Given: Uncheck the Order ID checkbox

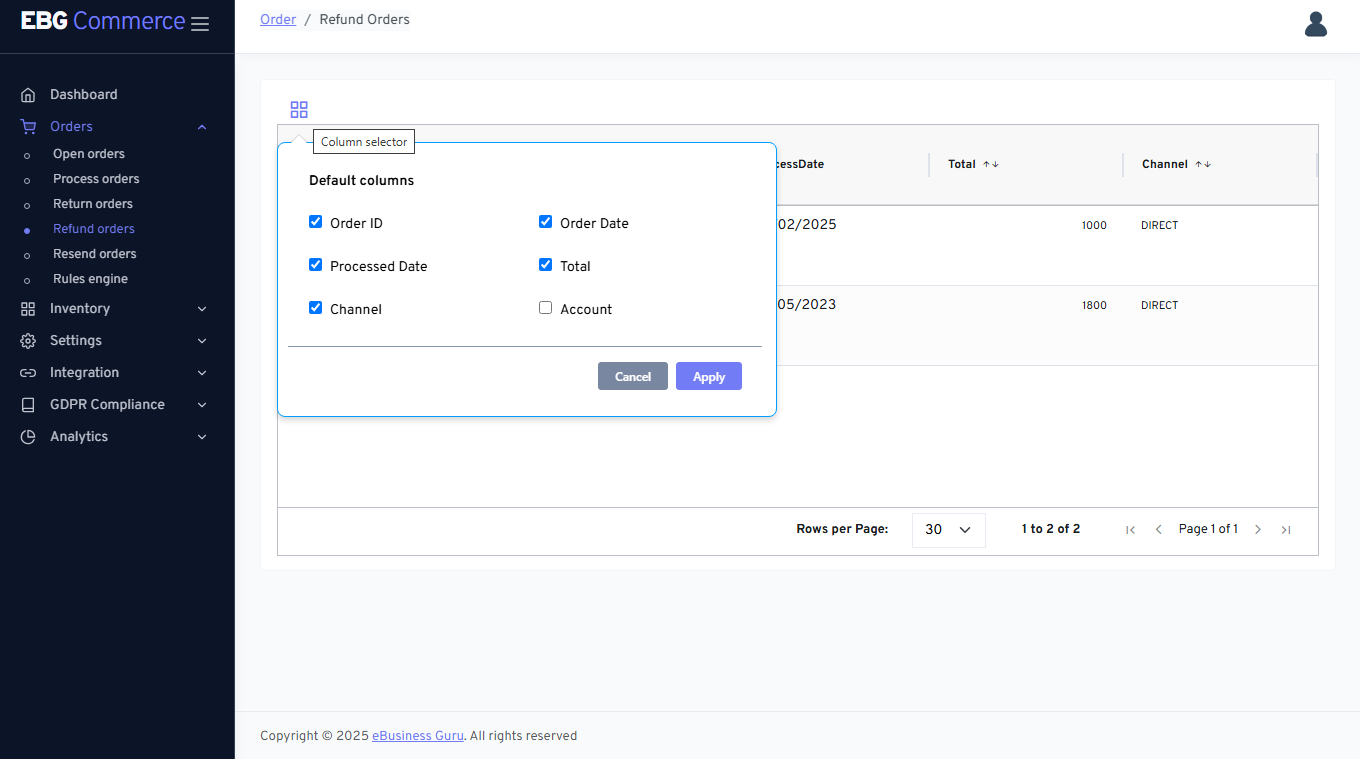Looking at the screenshot, I should tap(316, 222).
